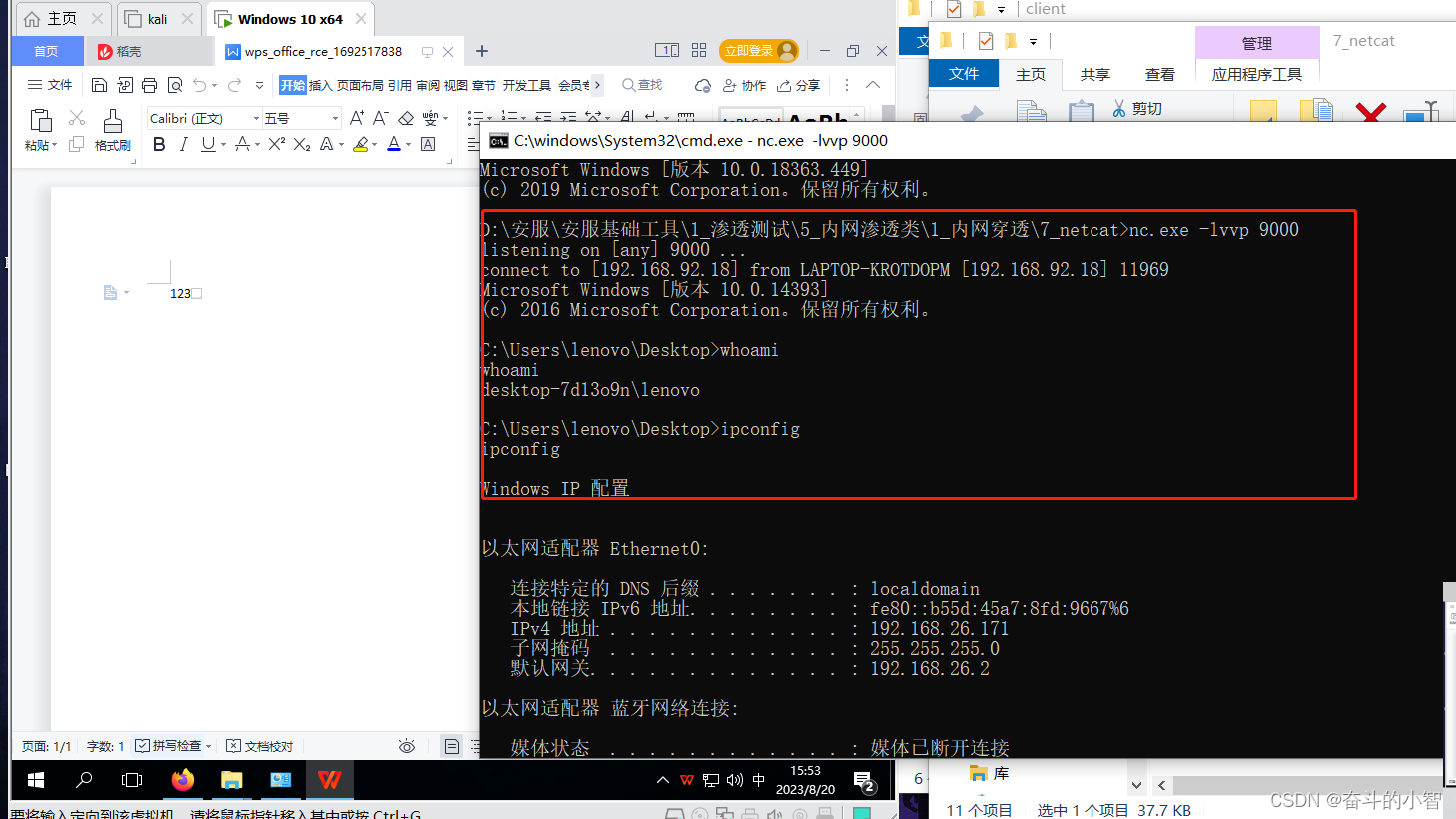Click the Decrease font size A- icon
1456x819 pixels.
coord(380,118)
